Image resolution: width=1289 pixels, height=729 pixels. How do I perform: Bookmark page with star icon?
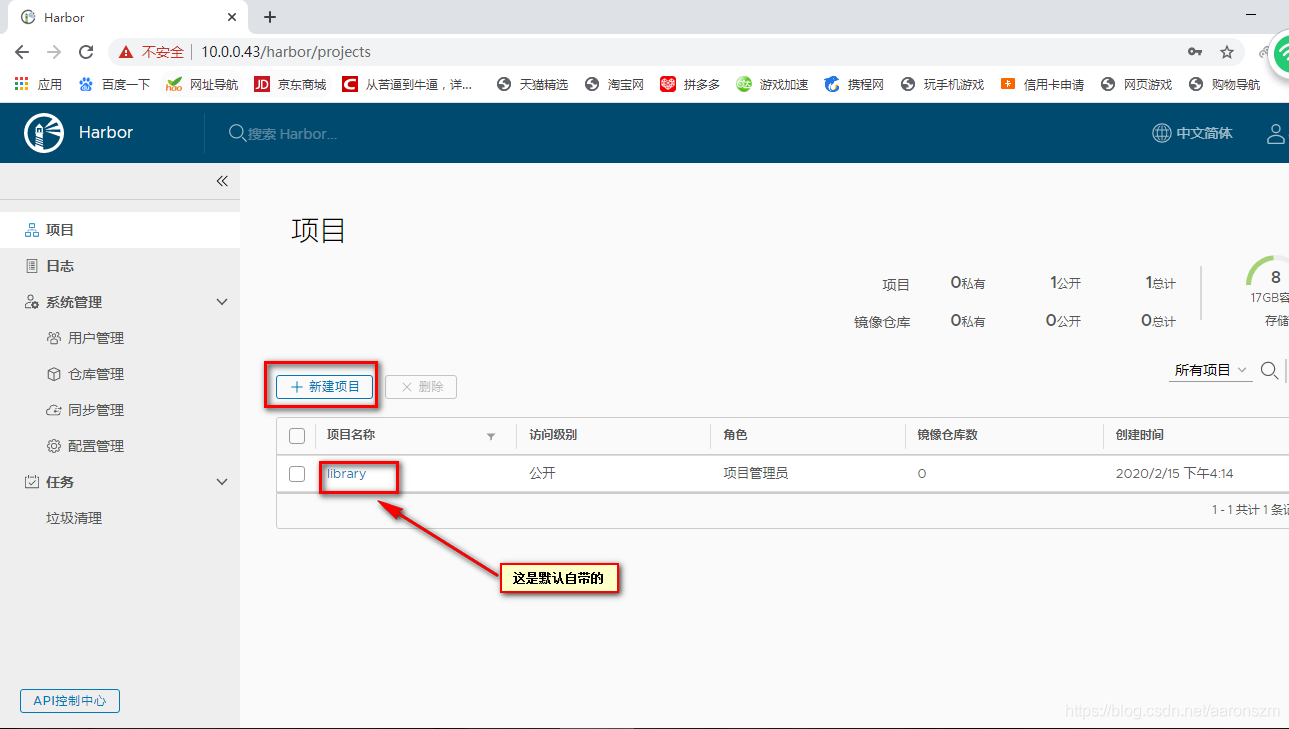tap(1227, 52)
